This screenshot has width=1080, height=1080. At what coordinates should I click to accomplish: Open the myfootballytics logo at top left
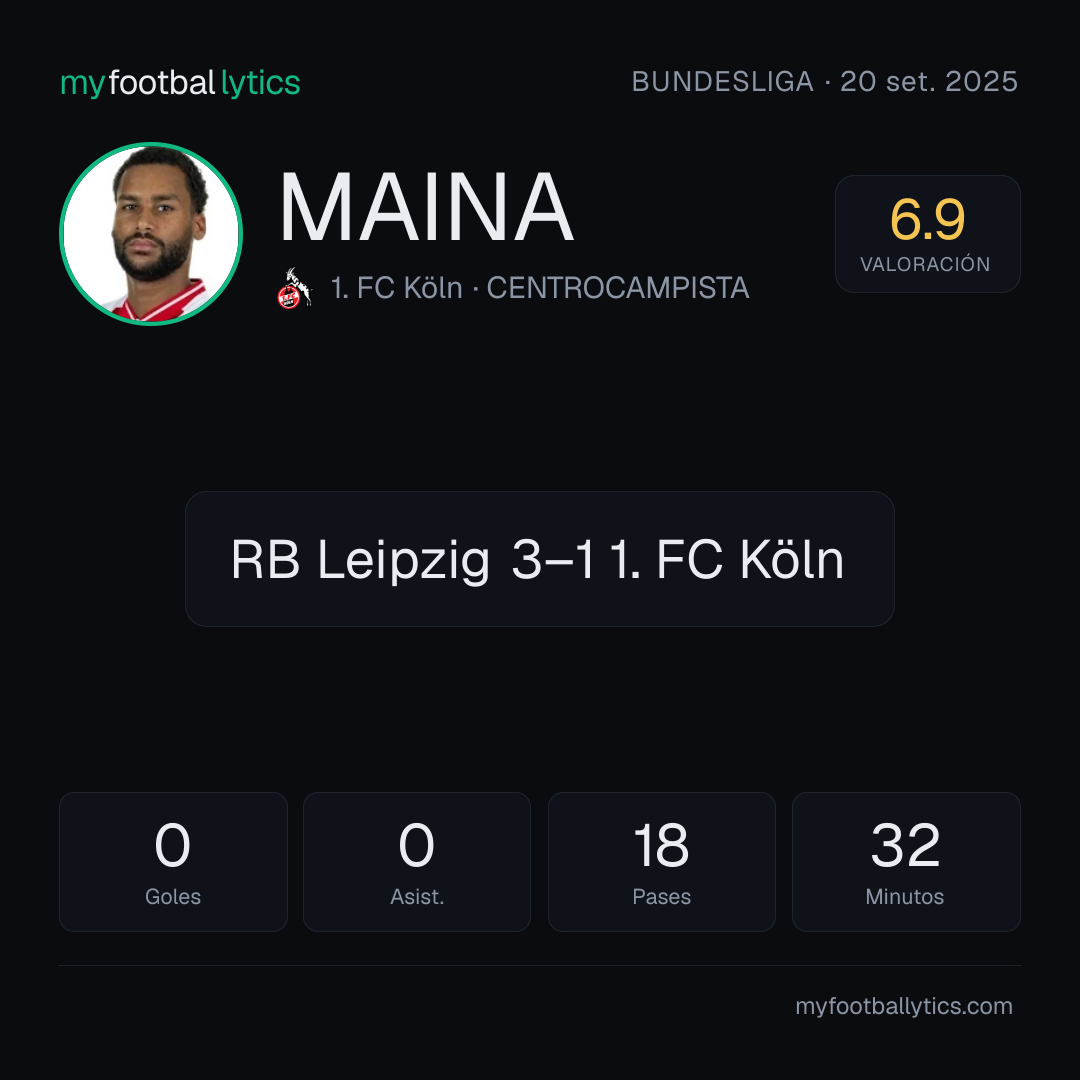[x=180, y=83]
